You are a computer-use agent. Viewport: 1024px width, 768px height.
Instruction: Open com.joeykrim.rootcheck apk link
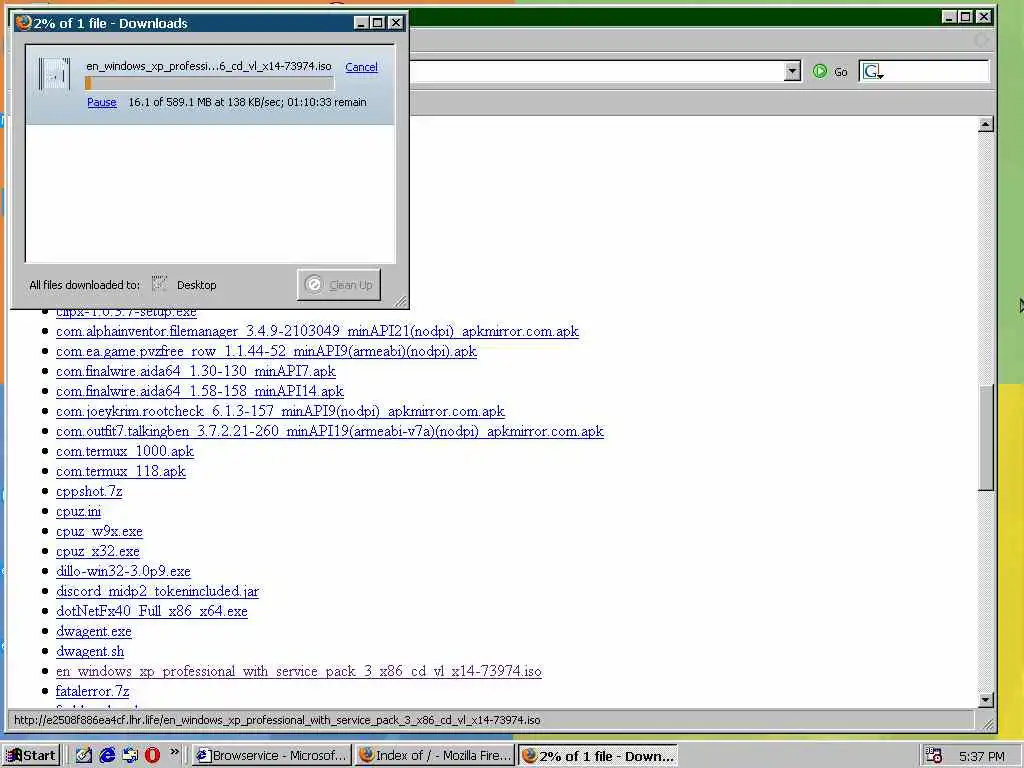(x=280, y=411)
